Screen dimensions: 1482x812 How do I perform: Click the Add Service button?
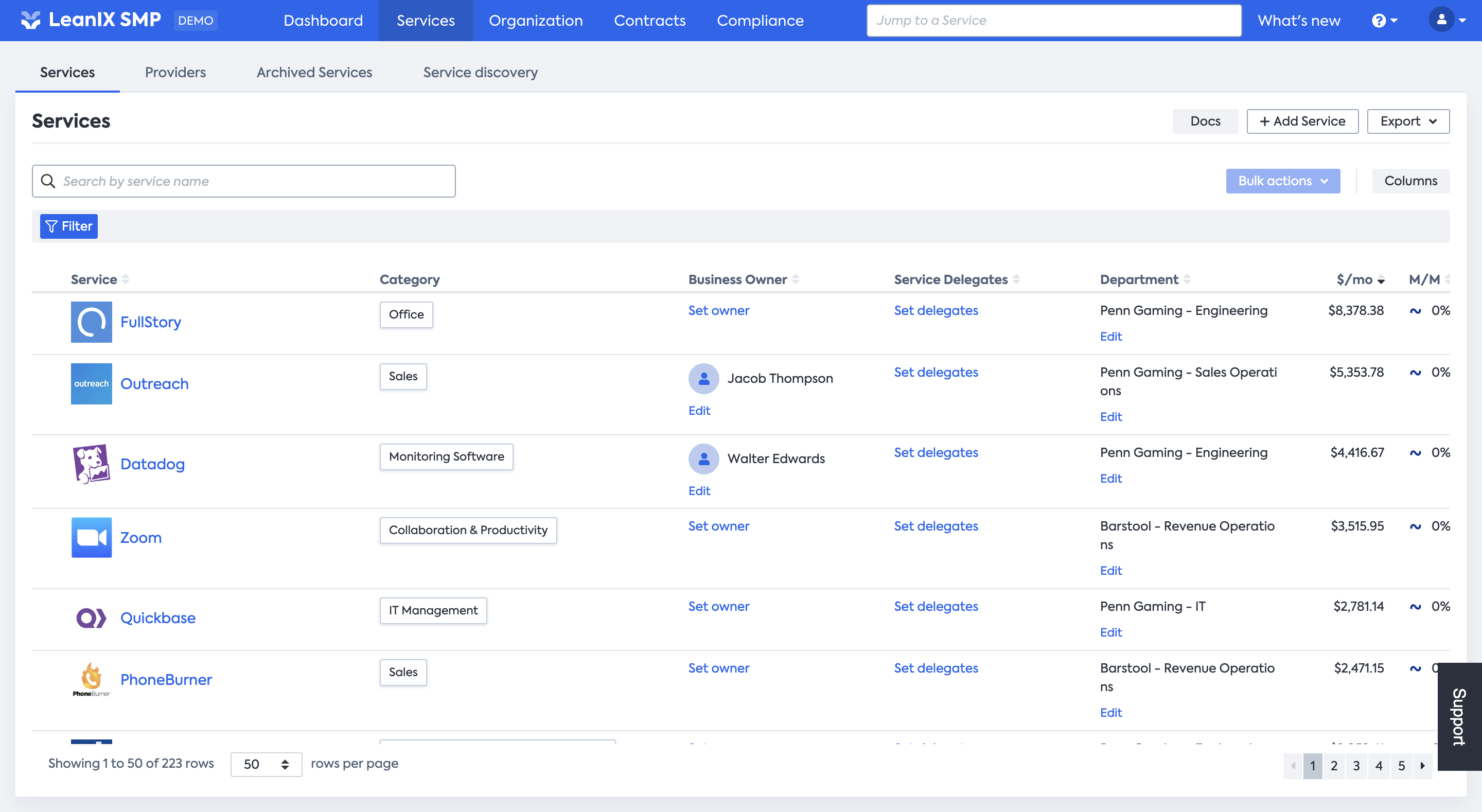click(x=1302, y=121)
